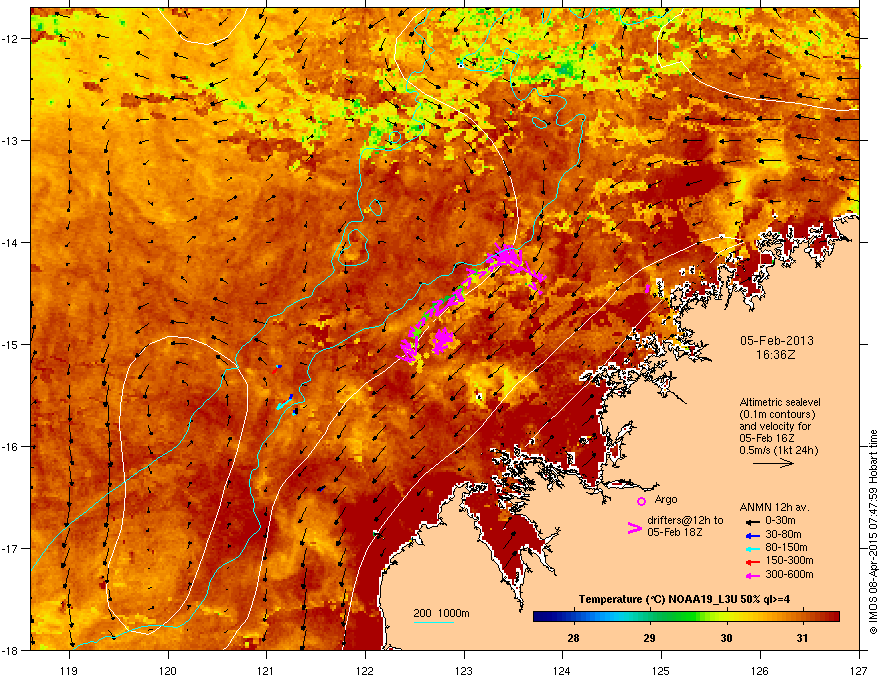Click the dark blue end of temperature colorbar

[540, 617]
